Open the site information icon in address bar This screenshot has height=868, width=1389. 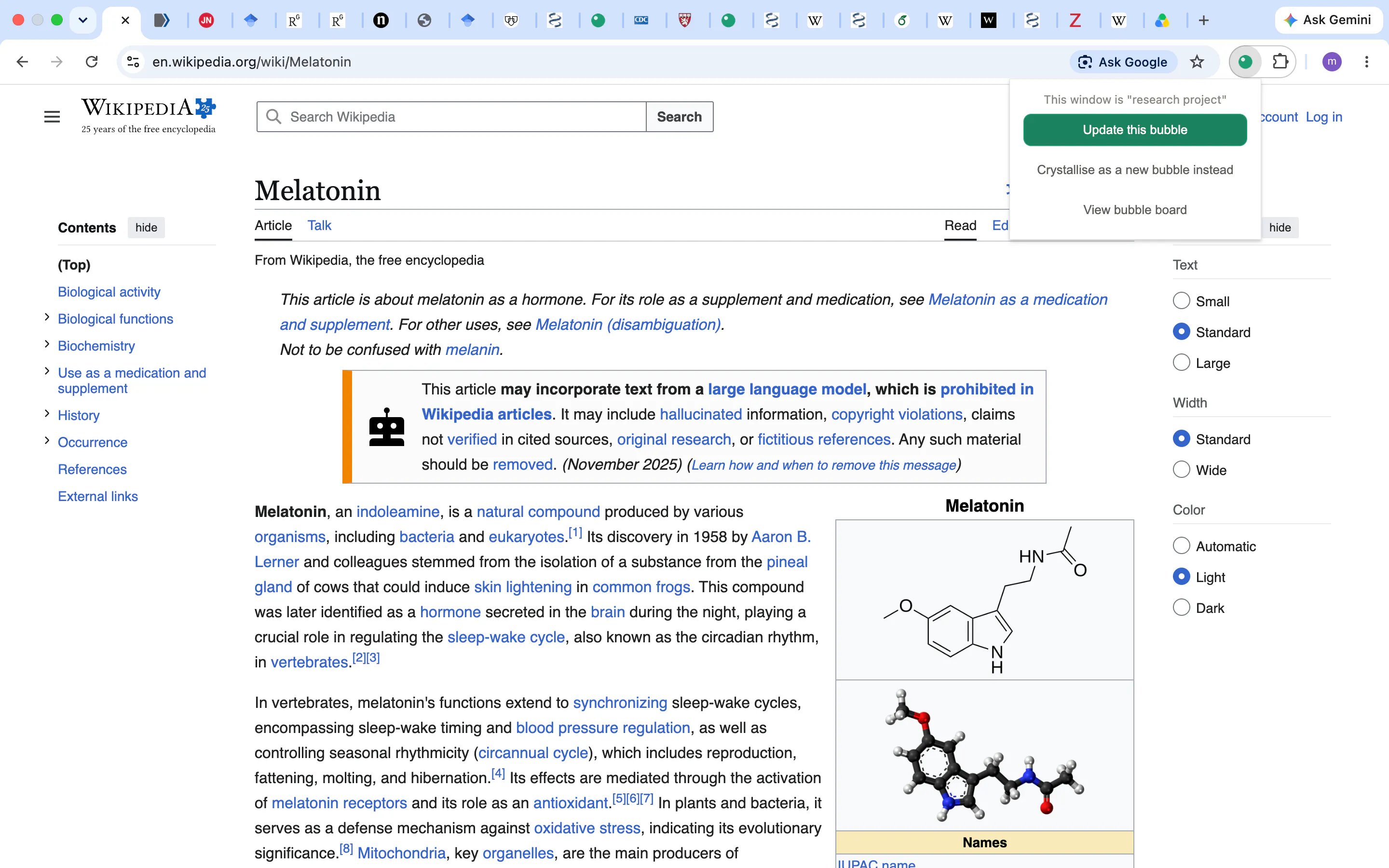[x=133, y=61]
